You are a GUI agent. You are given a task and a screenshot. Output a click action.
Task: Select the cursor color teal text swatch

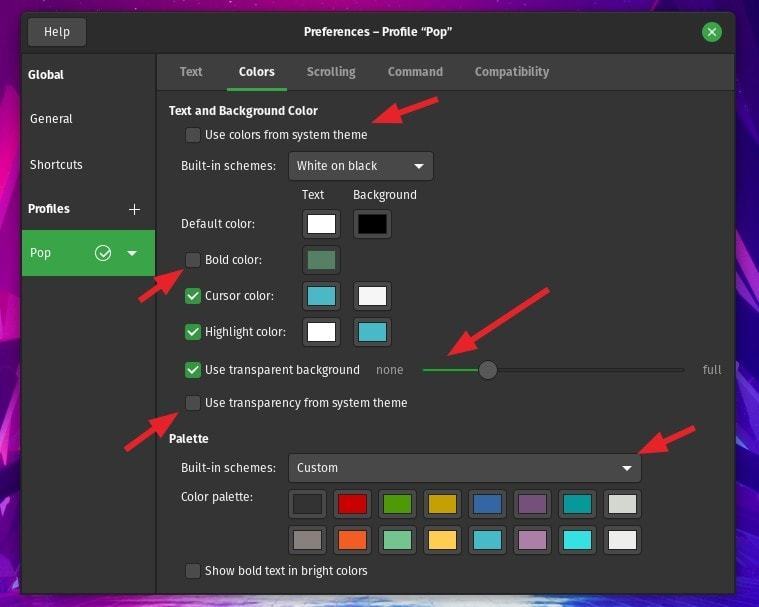click(321, 296)
